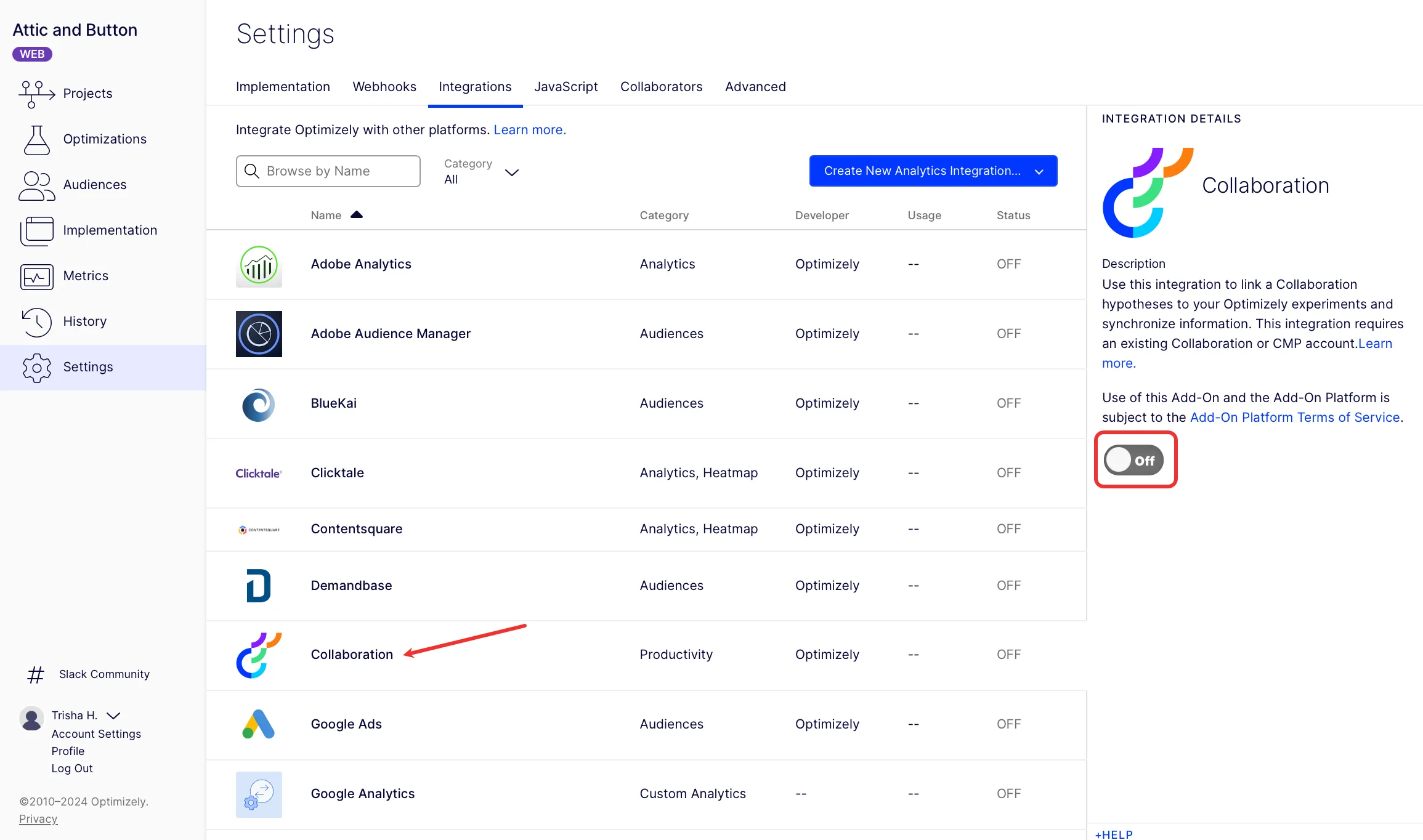Select the Adobe Audience Manager name
Image resolution: width=1423 pixels, height=840 pixels.
pos(391,334)
